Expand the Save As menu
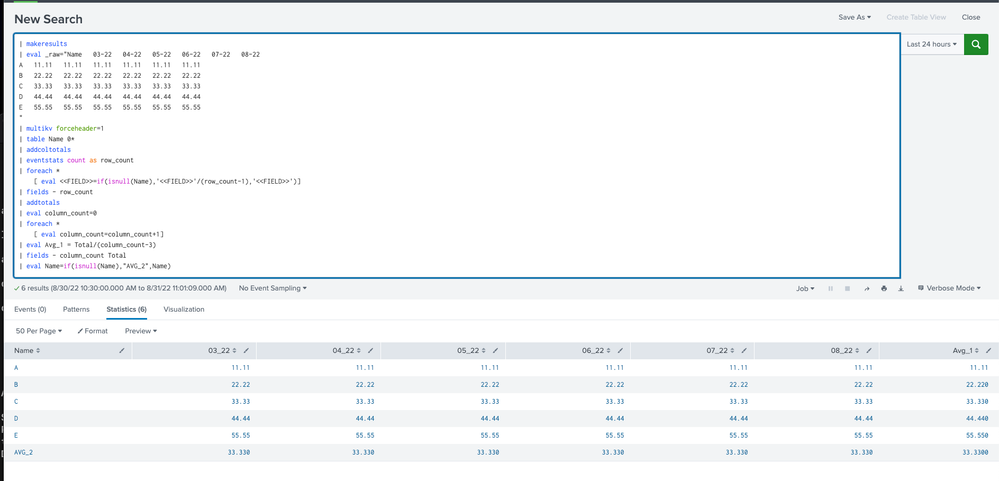Screen dimensions: 999x481 [854, 17]
